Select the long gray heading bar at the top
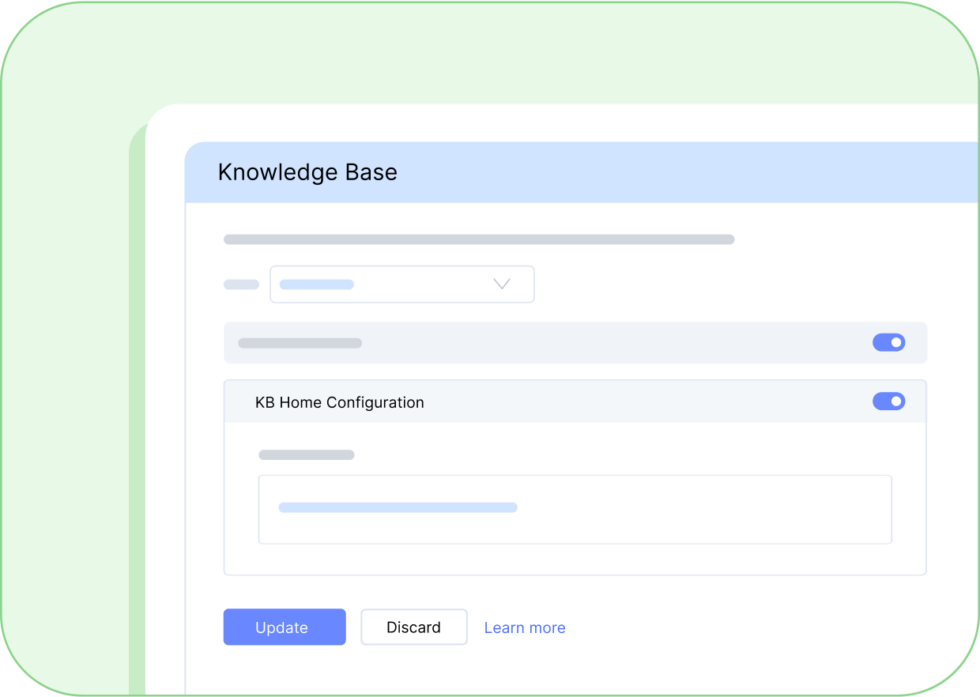 (478, 239)
